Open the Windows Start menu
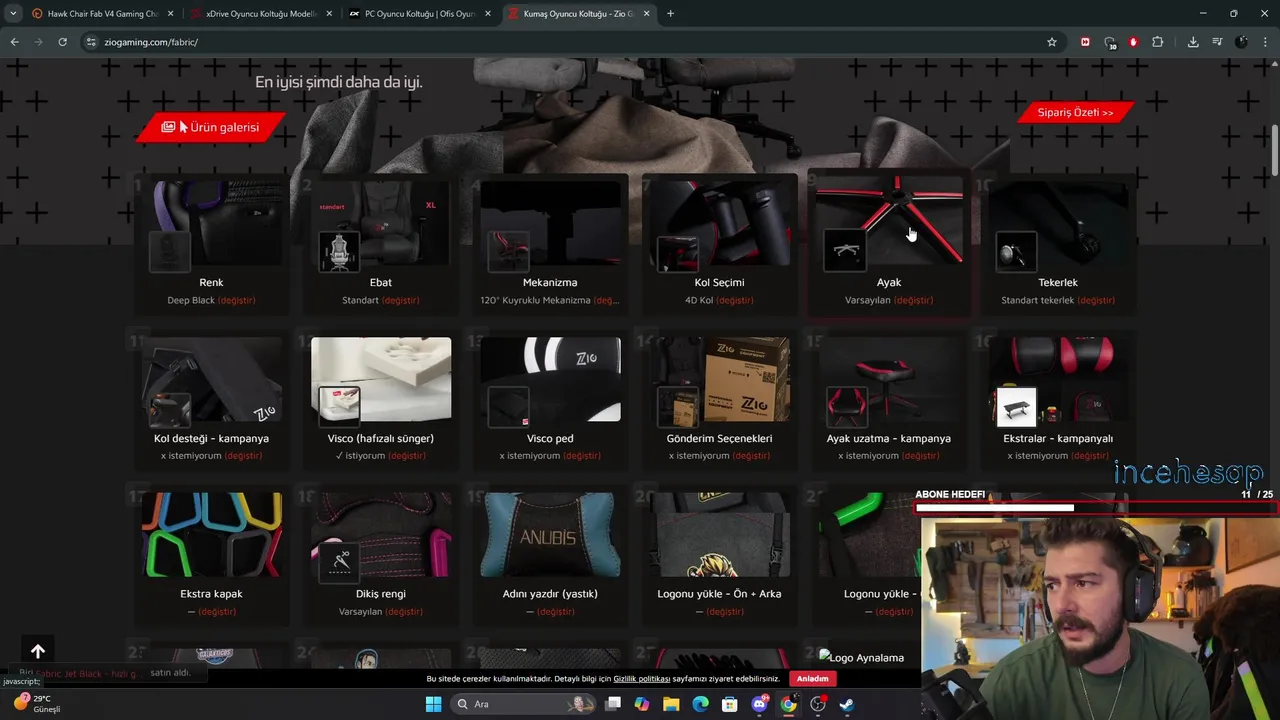 [x=433, y=704]
